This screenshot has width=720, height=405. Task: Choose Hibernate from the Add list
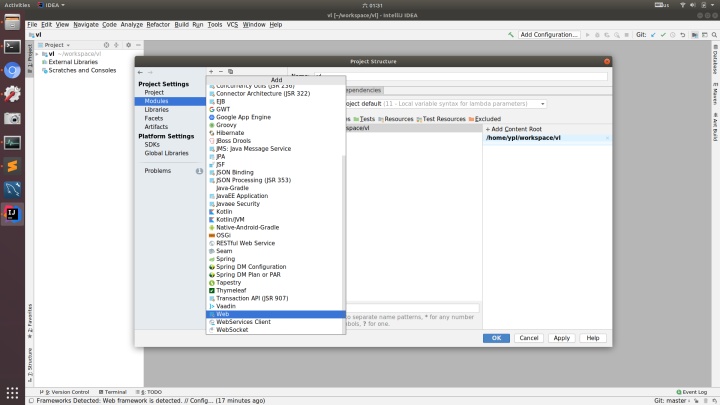tap(276, 133)
